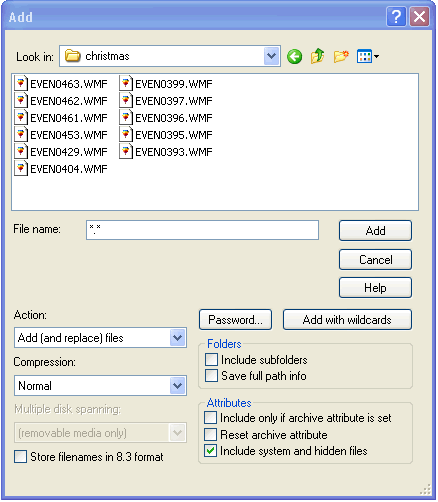Select the EVEN0404.WMF file icon
This screenshot has height=502, width=438.
coord(21,168)
